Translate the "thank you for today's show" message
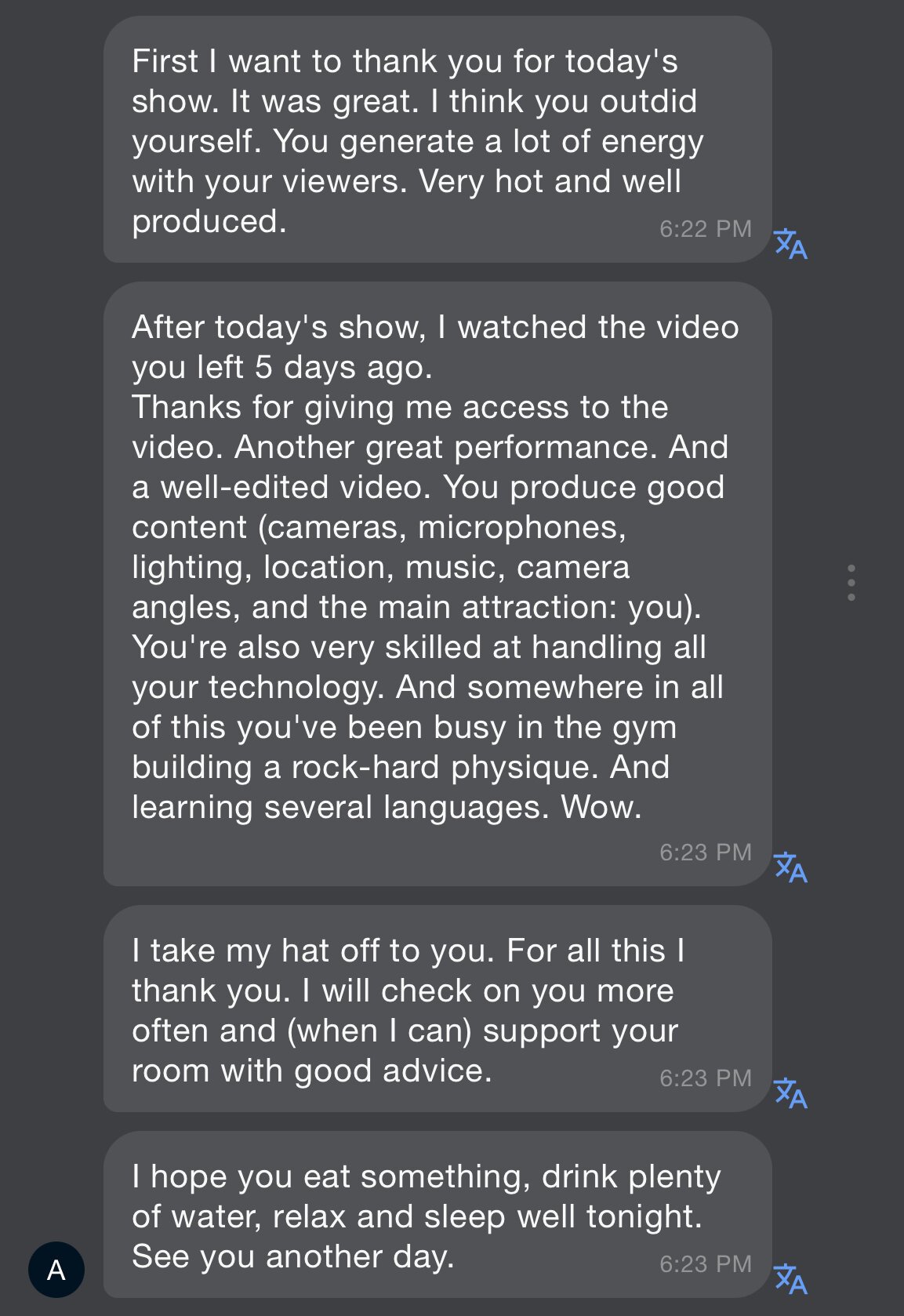The height and width of the screenshot is (1316, 904). point(790,244)
